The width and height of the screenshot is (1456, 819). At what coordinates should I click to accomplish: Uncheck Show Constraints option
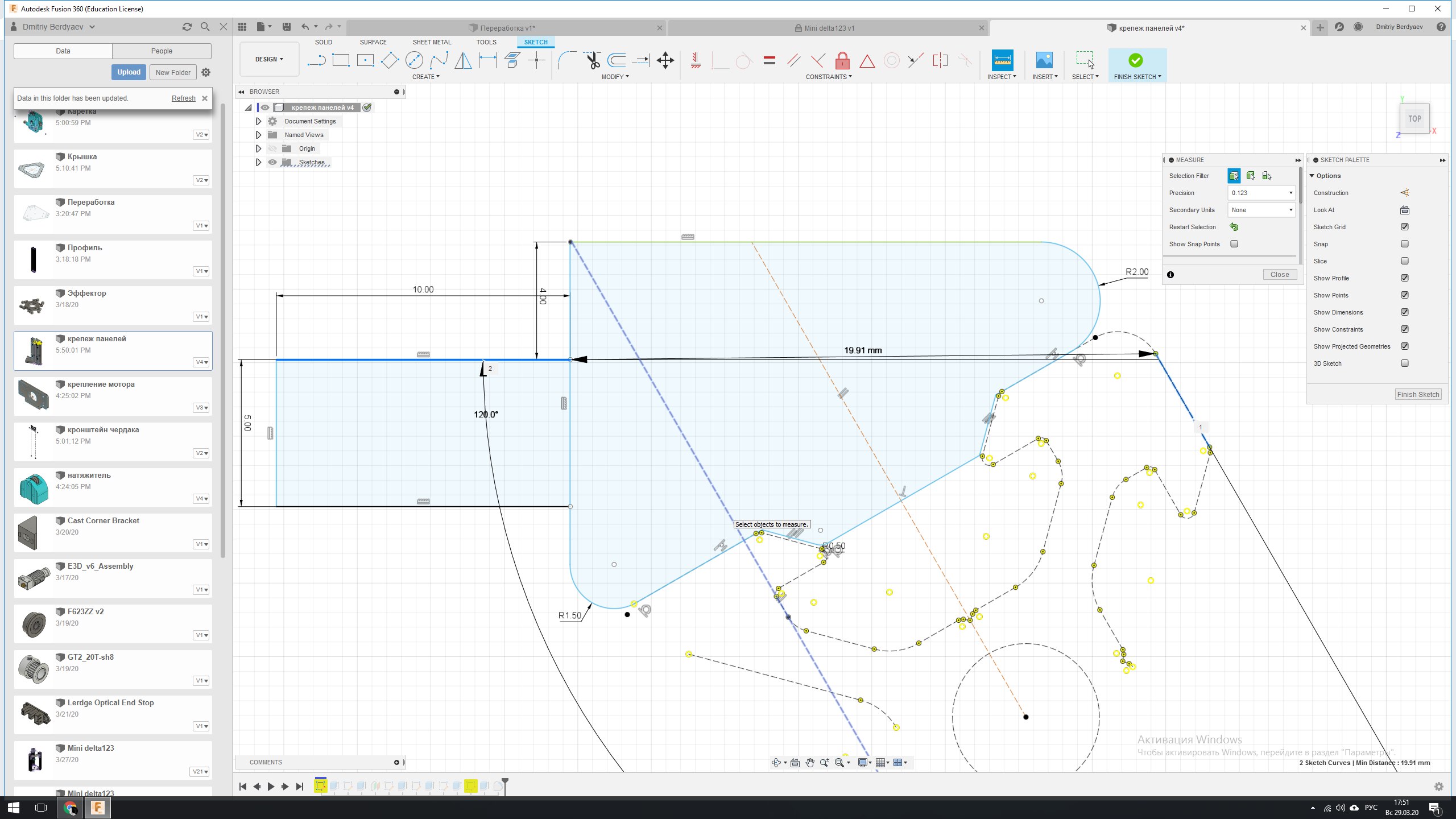1404,329
